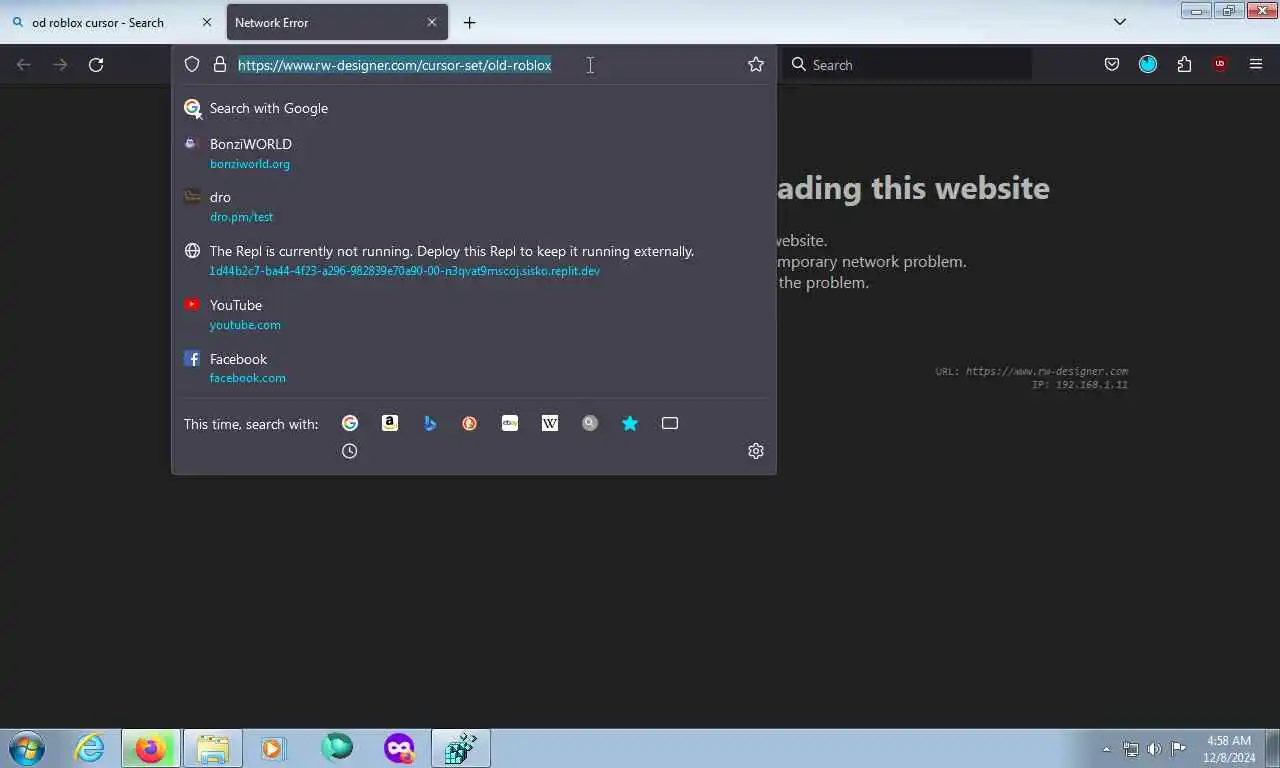The width and height of the screenshot is (1280, 768).
Task: Open the dro.pm/test suggestion
Action: 474,206
